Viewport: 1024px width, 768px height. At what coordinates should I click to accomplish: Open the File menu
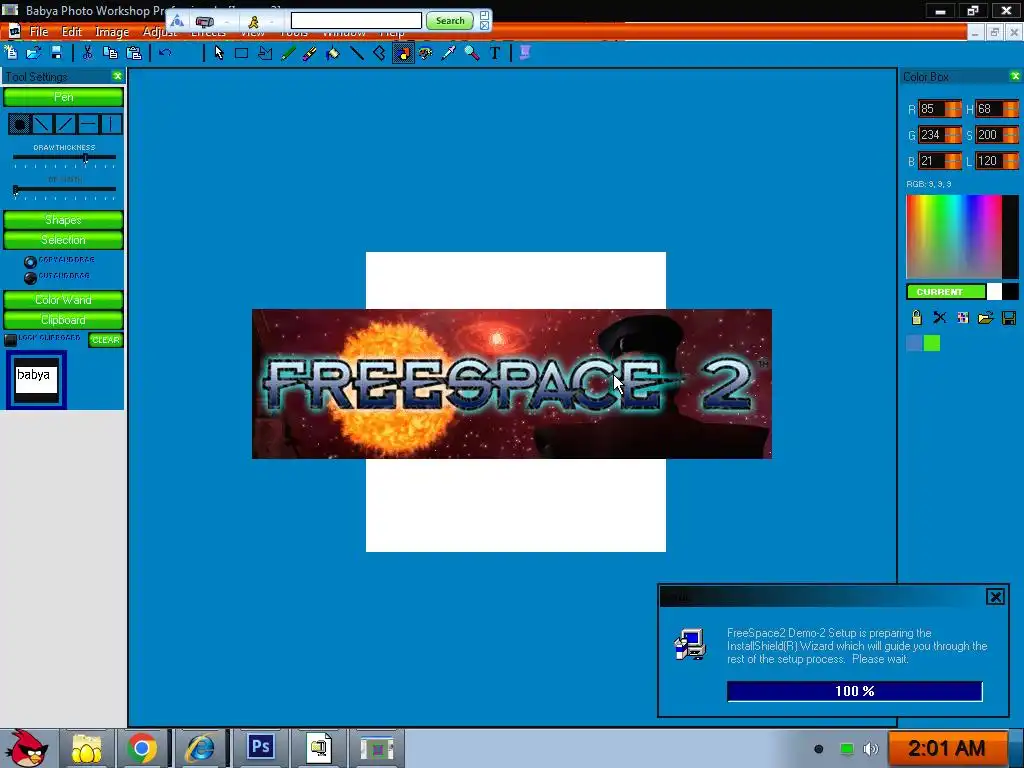[39, 31]
